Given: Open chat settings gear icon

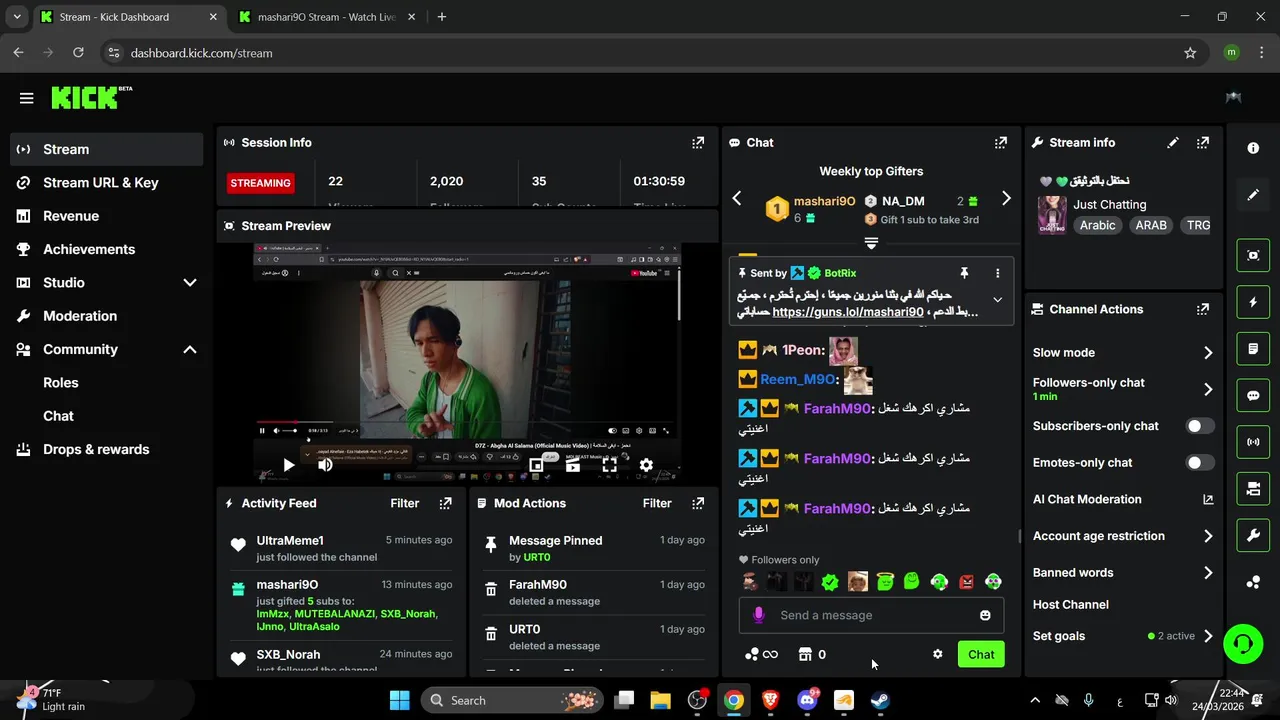Looking at the screenshot, I should [x=937, y=654].
